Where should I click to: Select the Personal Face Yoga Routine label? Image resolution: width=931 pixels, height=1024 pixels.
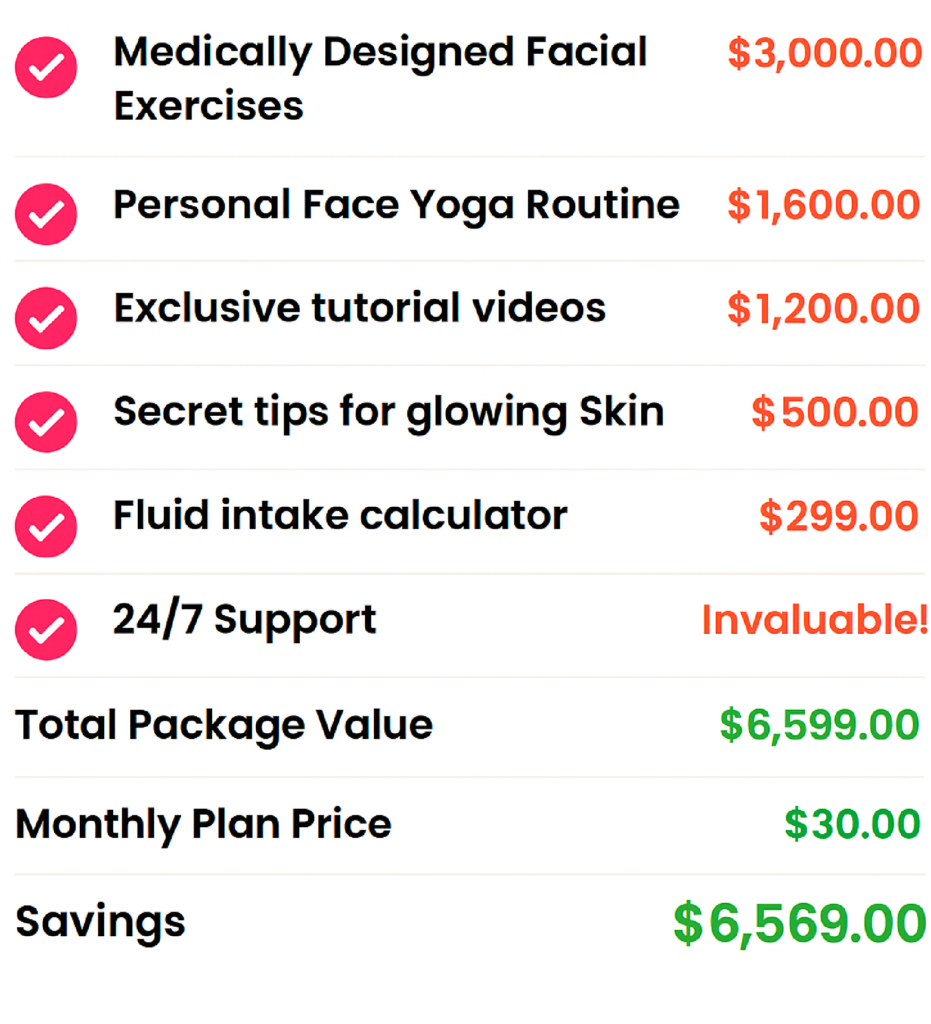397,206
